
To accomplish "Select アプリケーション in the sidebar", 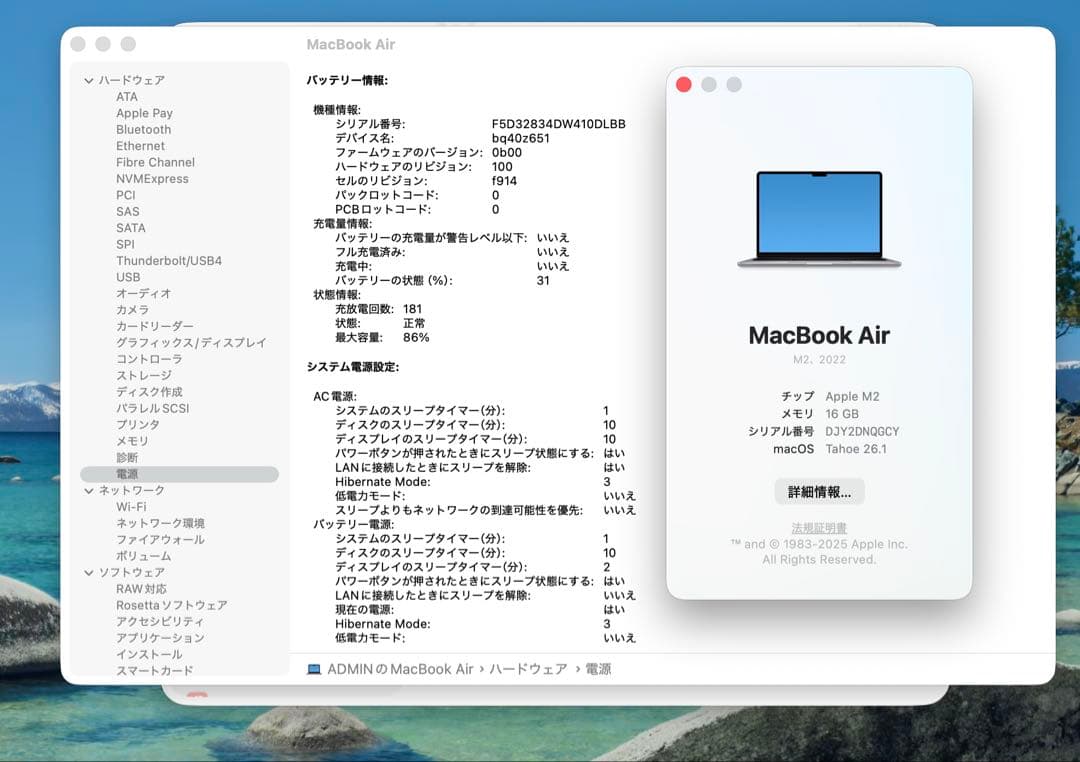I will point(160,638).
